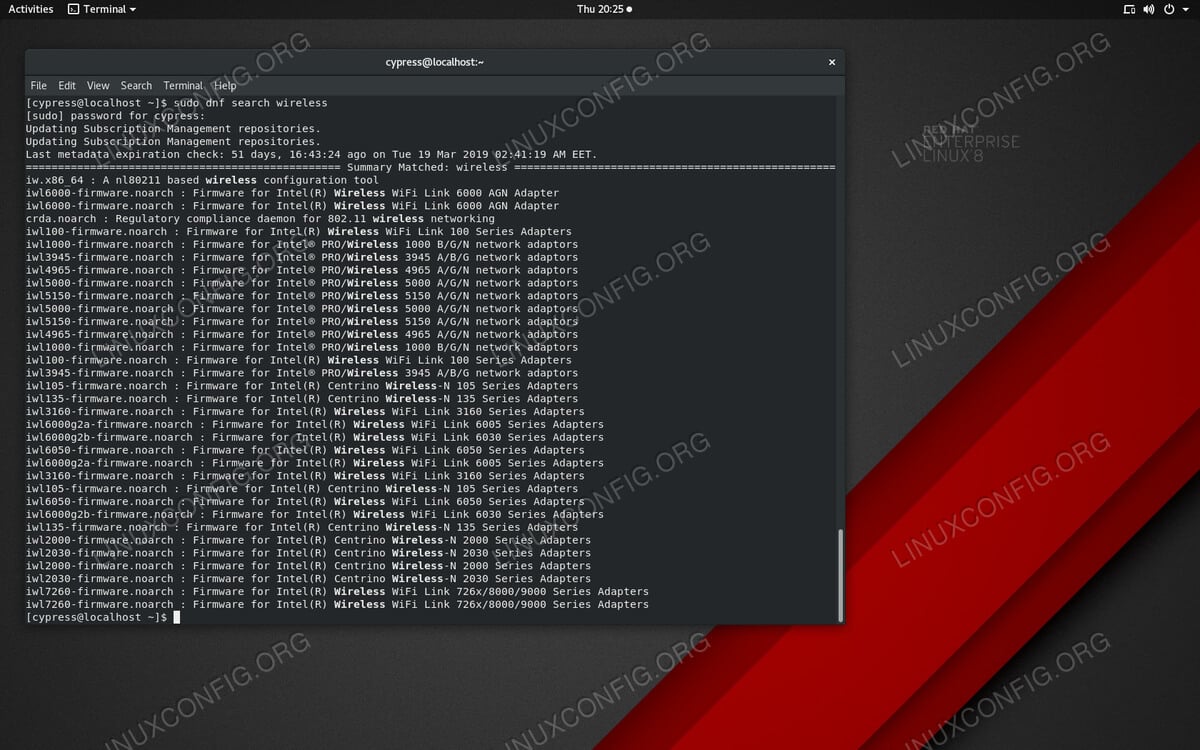
Task: Open the Search menu in the terminal
Action: point(136,86)
